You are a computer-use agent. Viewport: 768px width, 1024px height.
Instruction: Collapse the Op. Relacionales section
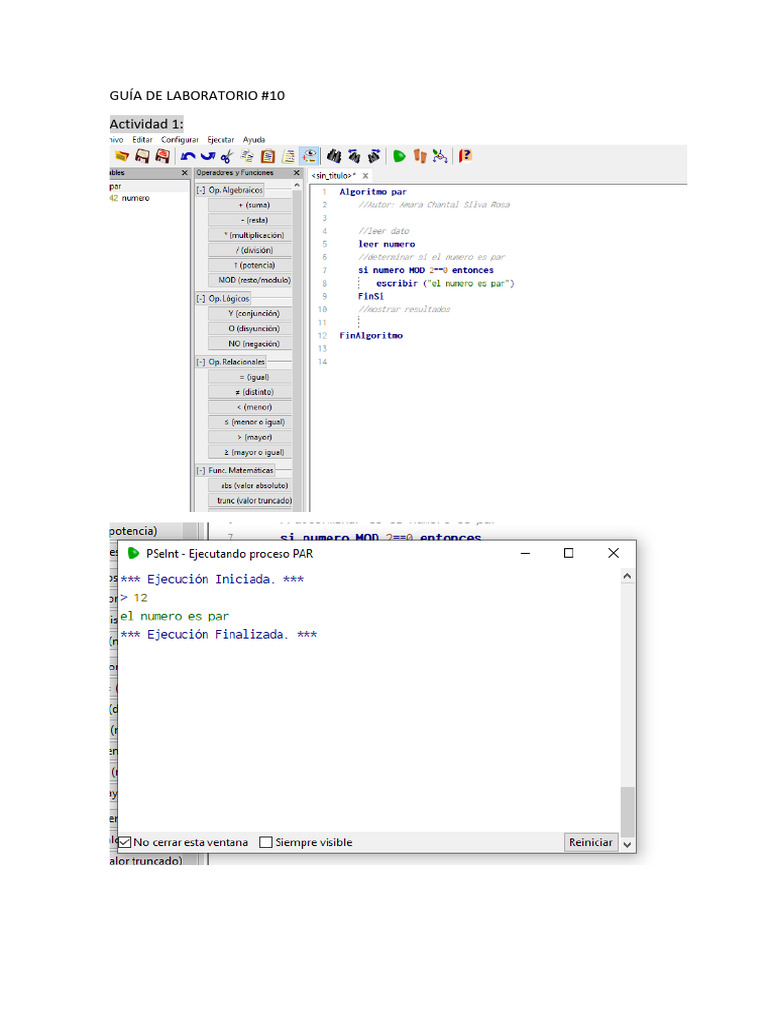pyautogui.click(x=200, y=362)
